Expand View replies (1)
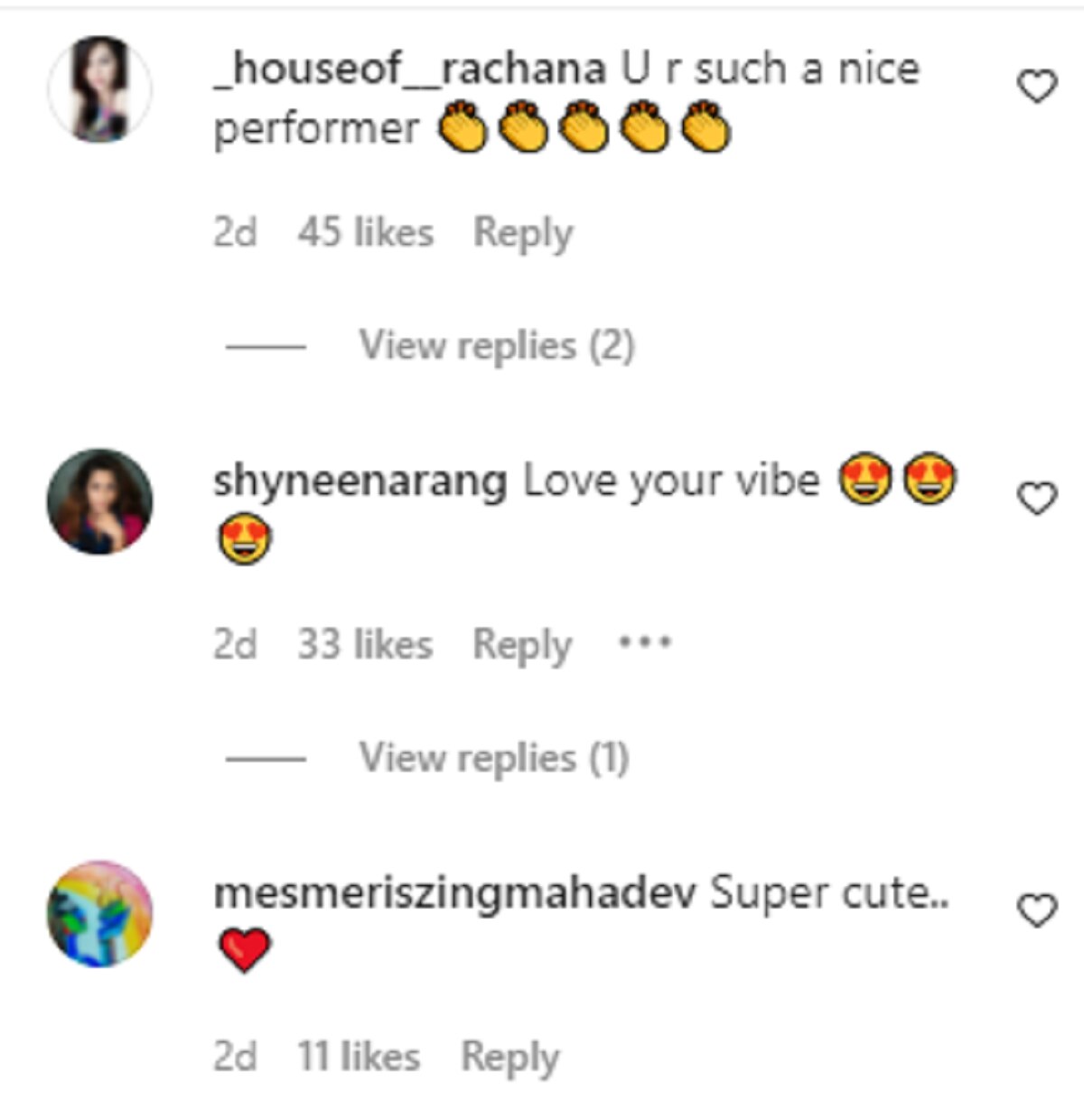Viewport: 1084px width, 1120px height. pyautogui.click(x=493, y=758)
